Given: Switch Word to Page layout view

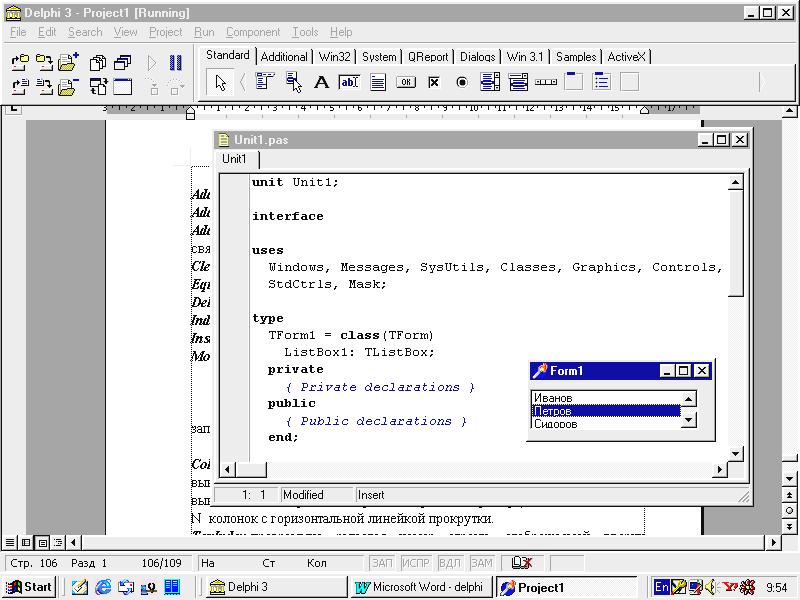Looking at the screenshot, I should 43,542.
